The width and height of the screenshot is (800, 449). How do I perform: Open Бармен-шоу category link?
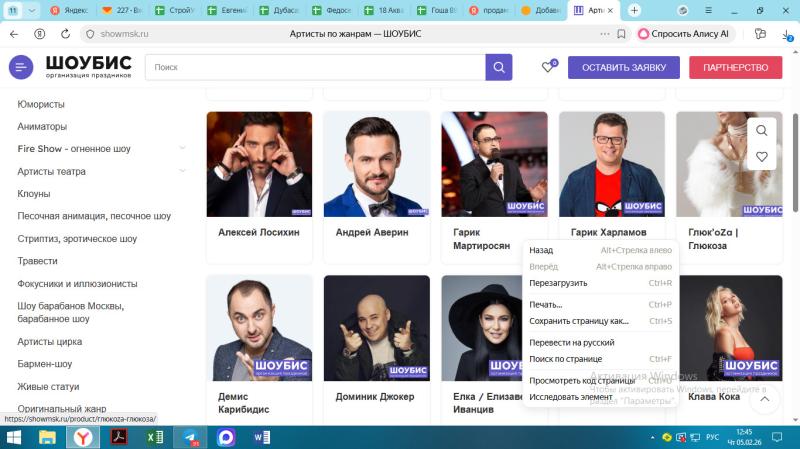tap(44, 364)
